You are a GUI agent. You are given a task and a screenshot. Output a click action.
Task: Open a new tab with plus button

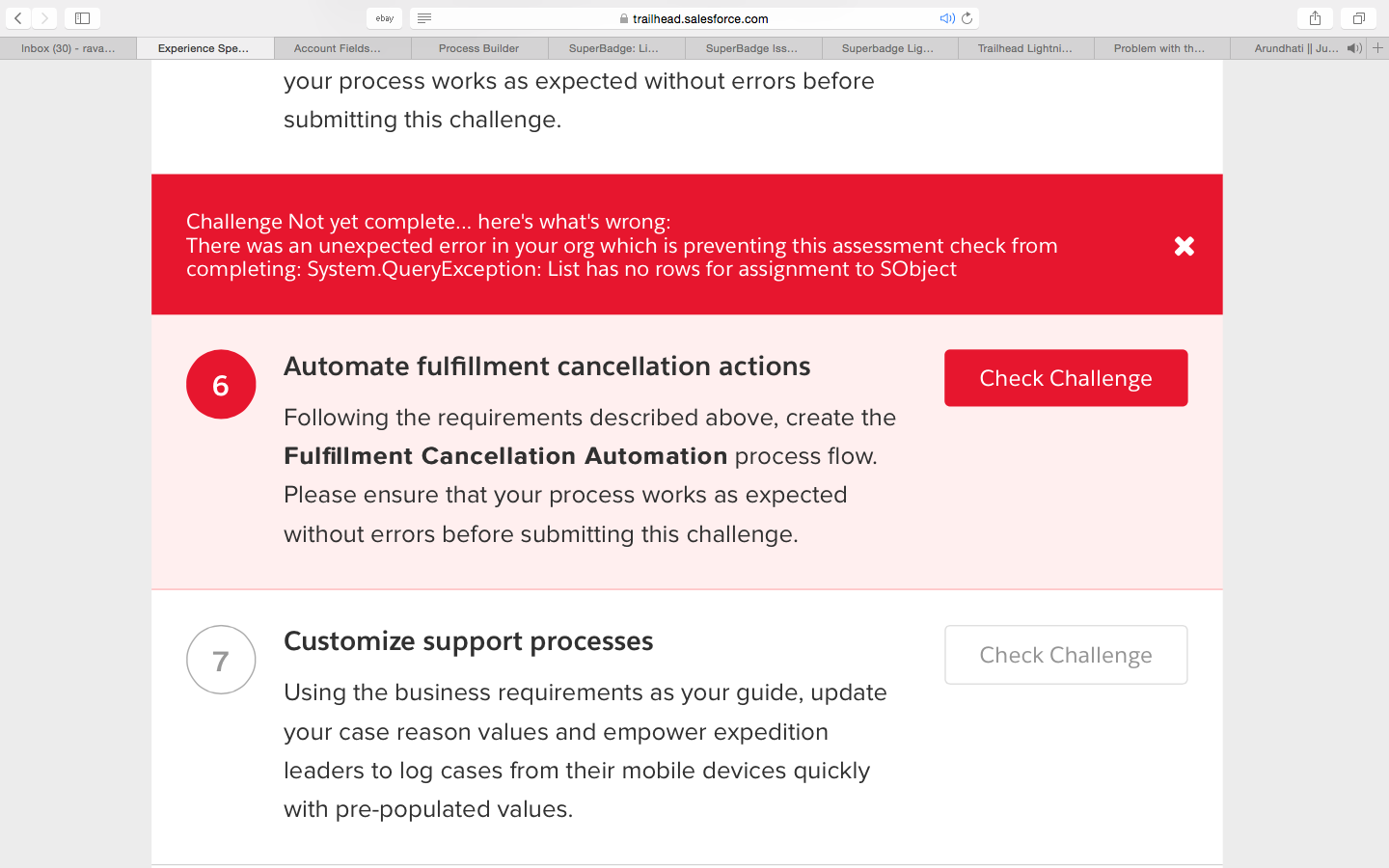[1378, 48]
